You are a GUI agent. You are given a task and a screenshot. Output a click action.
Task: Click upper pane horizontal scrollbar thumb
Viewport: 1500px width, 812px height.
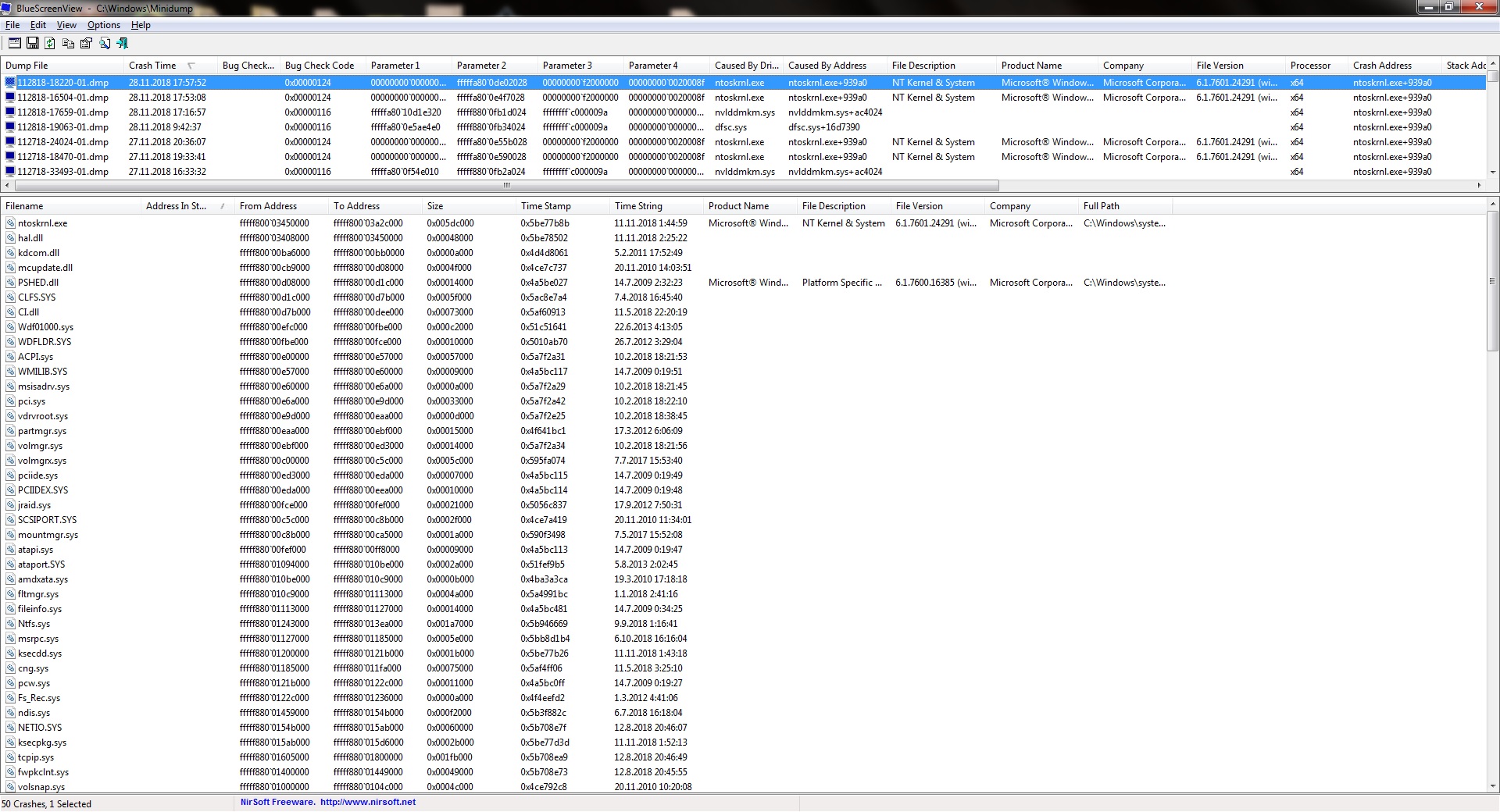click(506, 186)
